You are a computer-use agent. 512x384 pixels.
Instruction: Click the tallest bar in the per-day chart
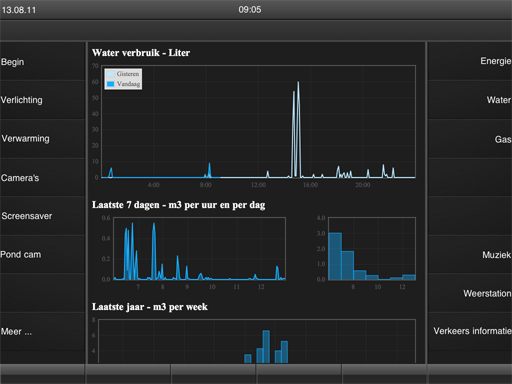[335, 256]
